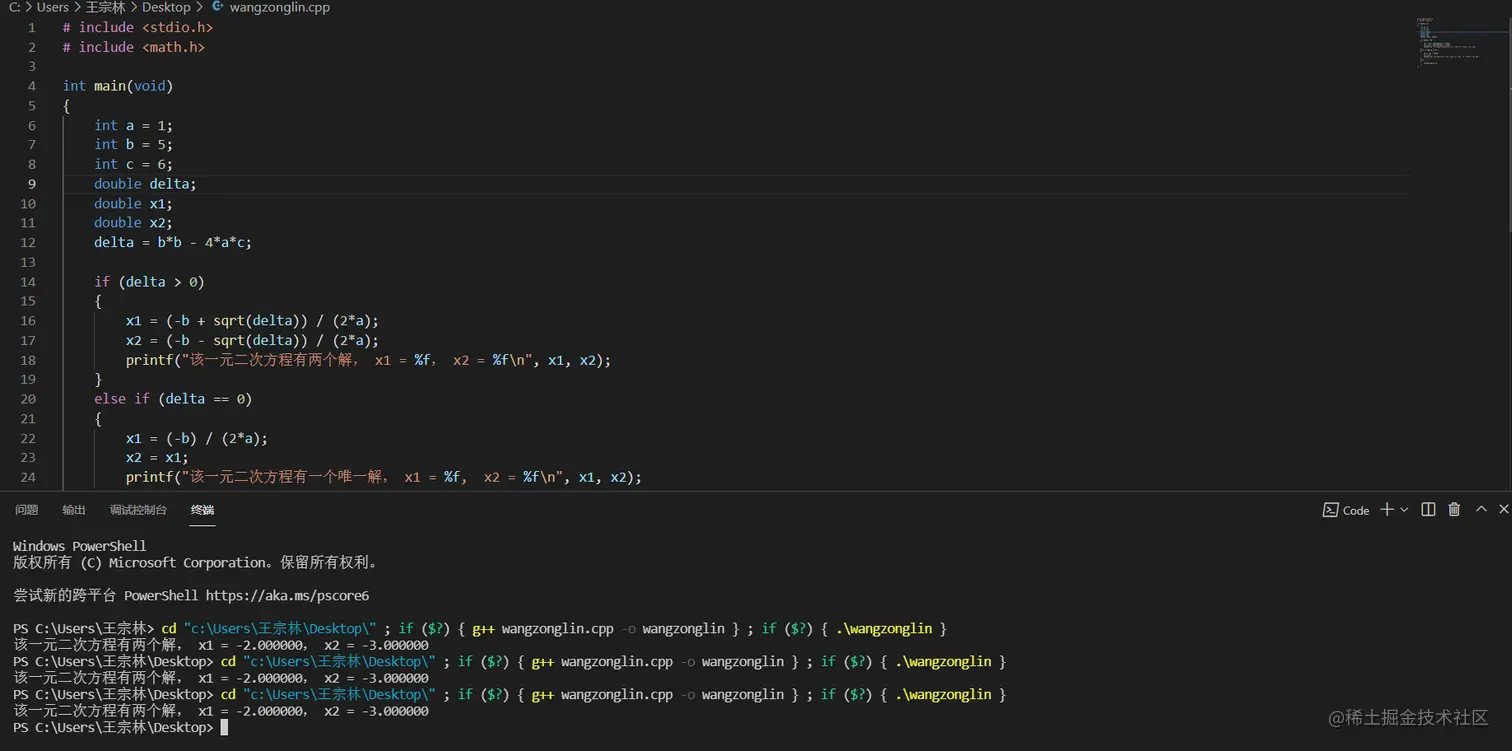
Task: Click the 'x2 = x1;' assignment
Action: pyautogui.click(x=157, y=457)
